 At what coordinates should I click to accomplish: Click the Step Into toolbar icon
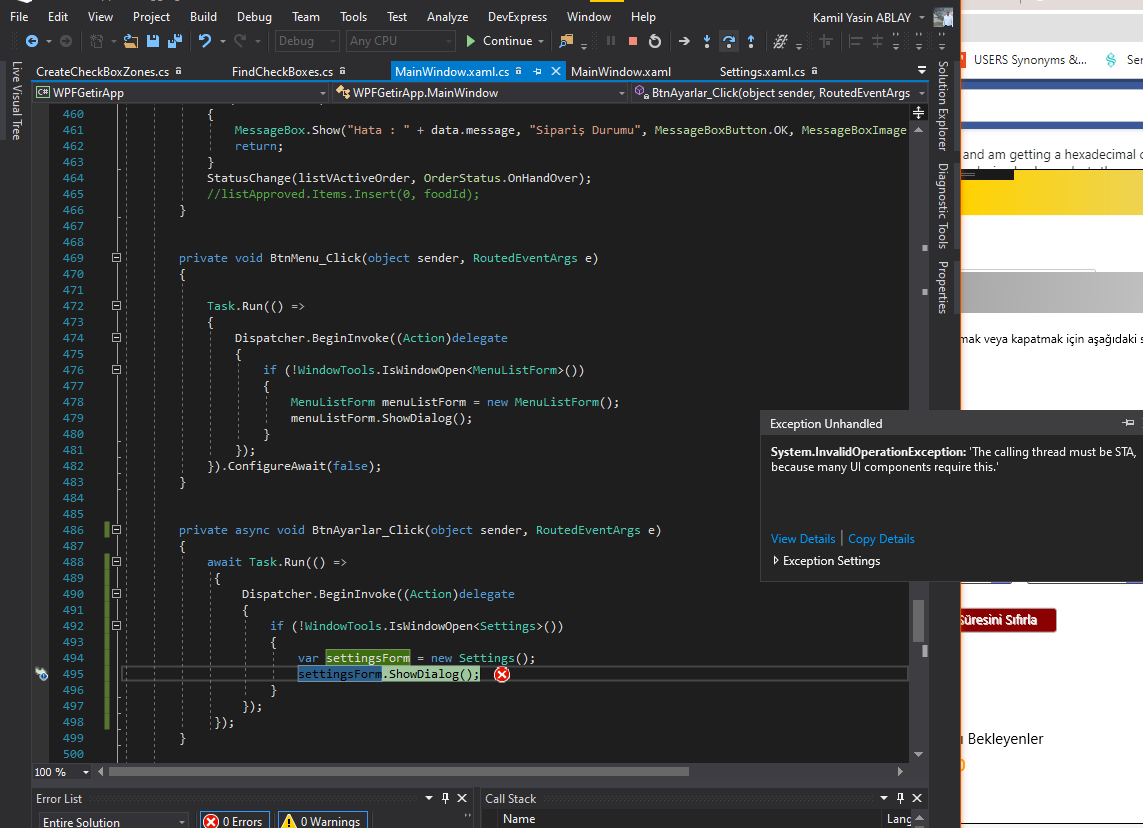[x=706, y=42]
